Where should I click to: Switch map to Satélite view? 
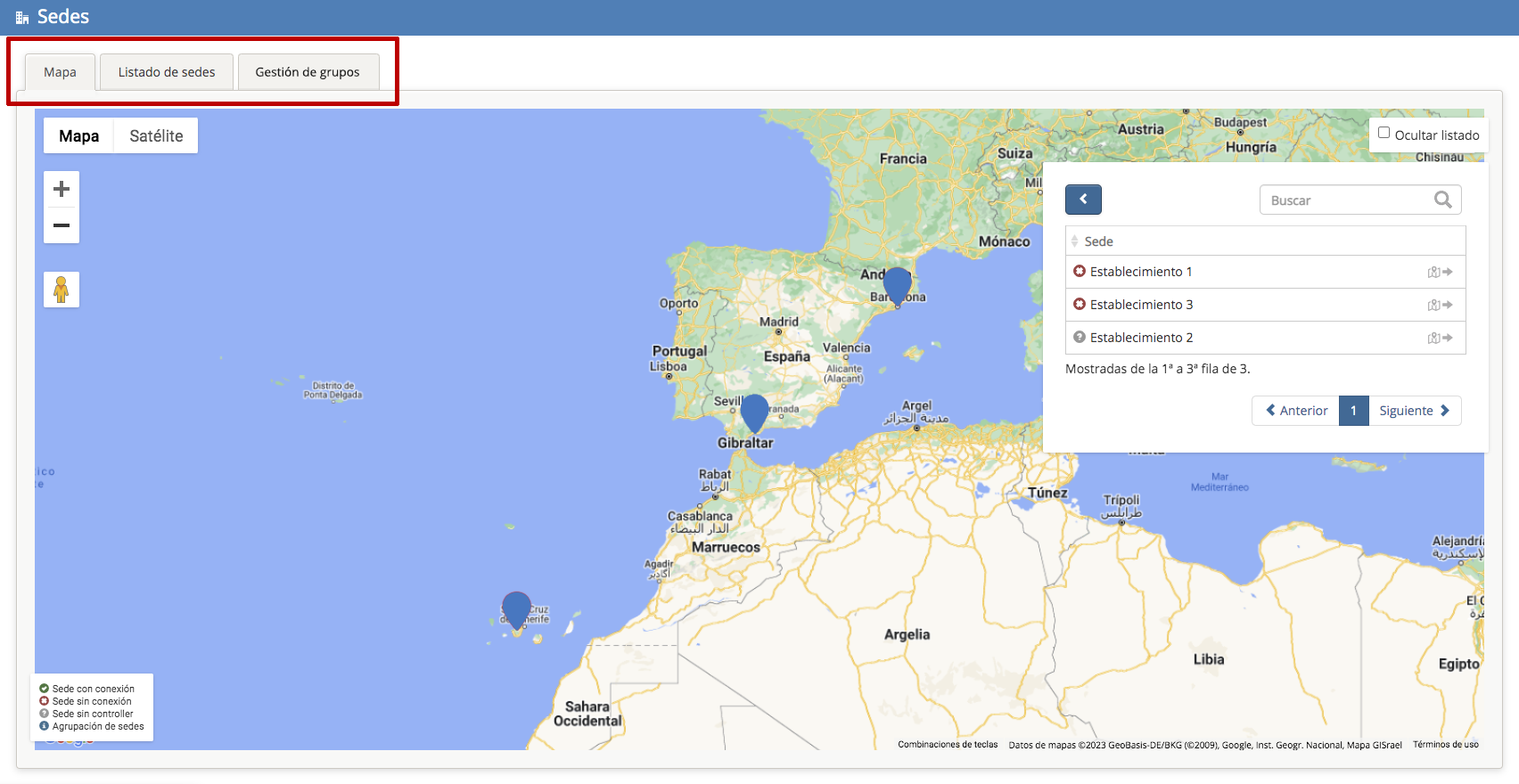(156, 135)
